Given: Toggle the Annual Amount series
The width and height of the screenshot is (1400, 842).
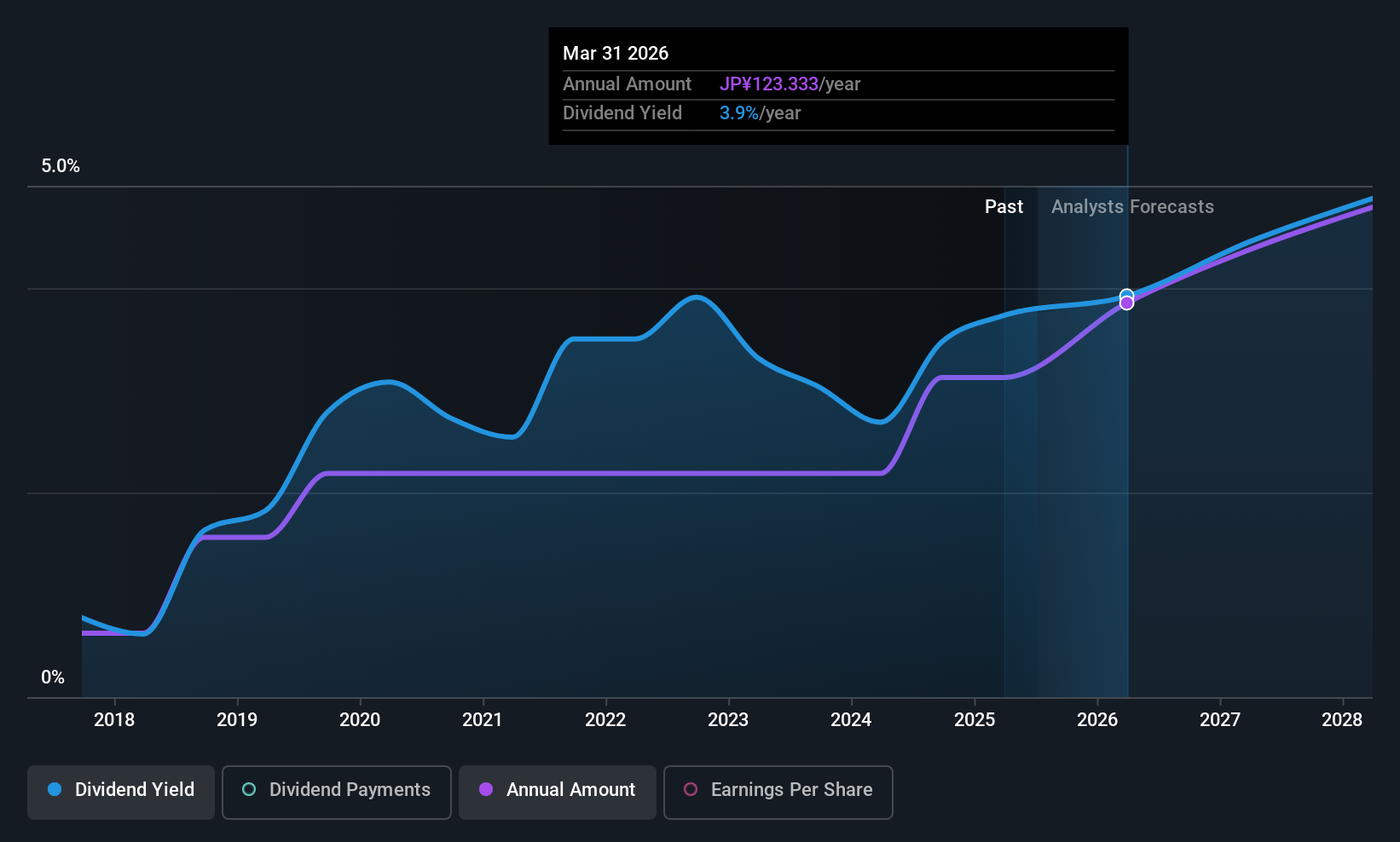Looking at the screenshot, I should pos(558,792).
